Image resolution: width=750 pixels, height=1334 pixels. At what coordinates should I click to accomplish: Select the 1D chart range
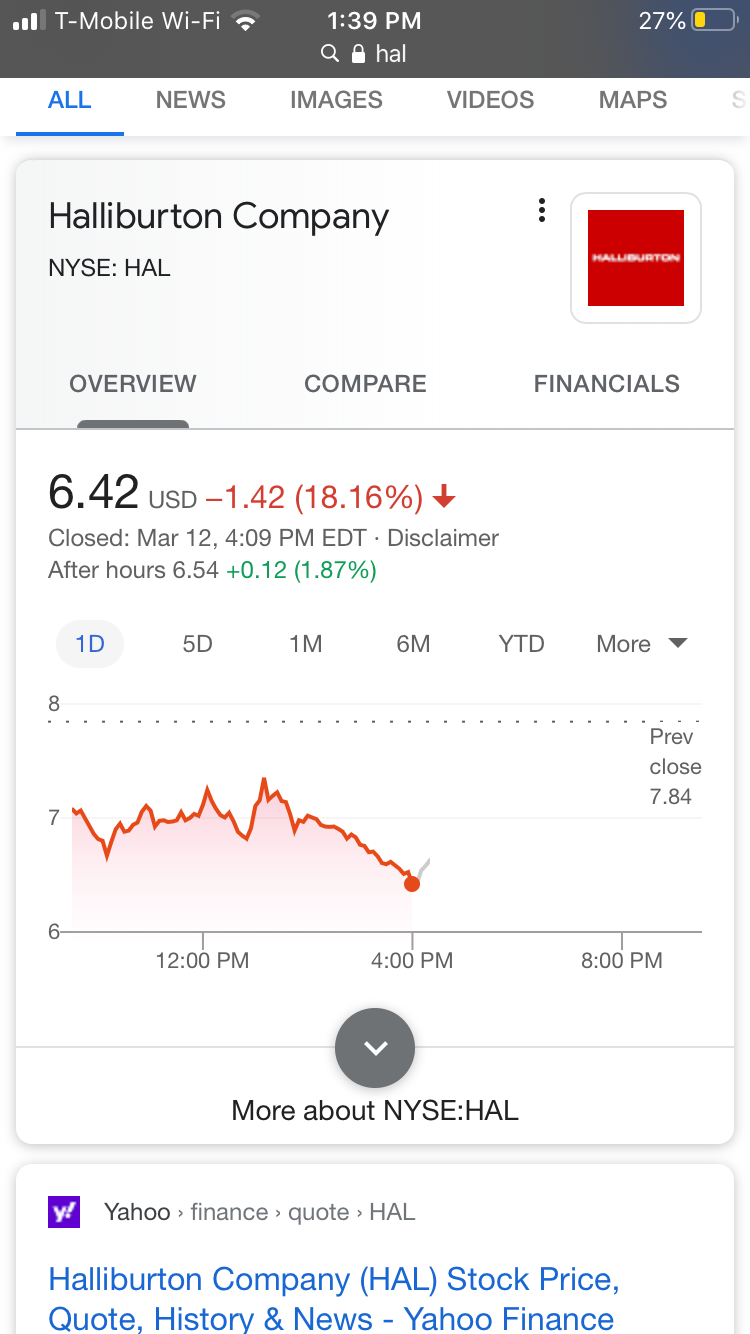[90, 644]
